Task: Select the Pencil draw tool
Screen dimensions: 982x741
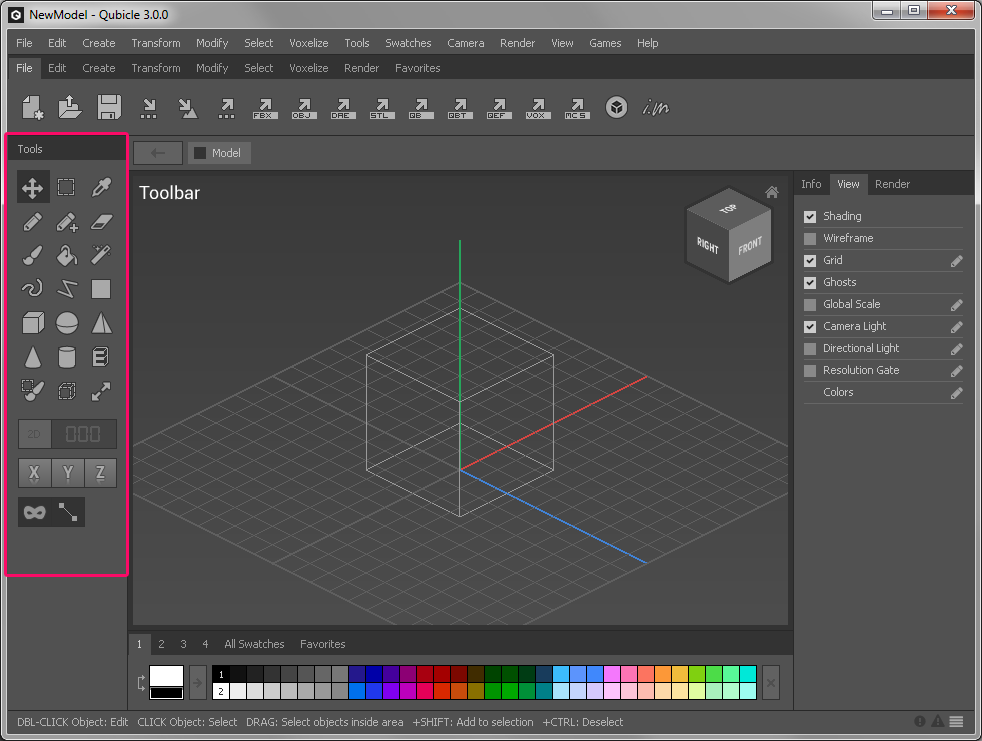Action: click(33, 222)
